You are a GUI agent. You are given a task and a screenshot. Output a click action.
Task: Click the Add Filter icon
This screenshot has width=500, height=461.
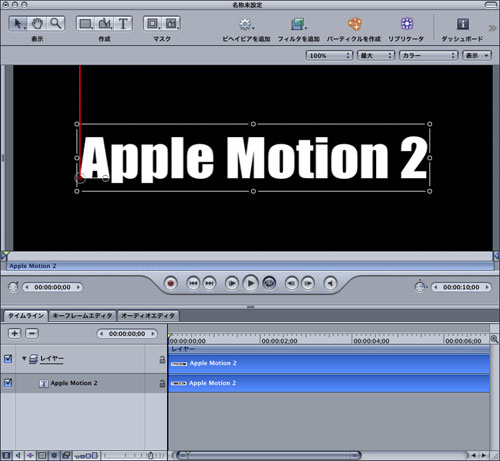click(298, 24)
